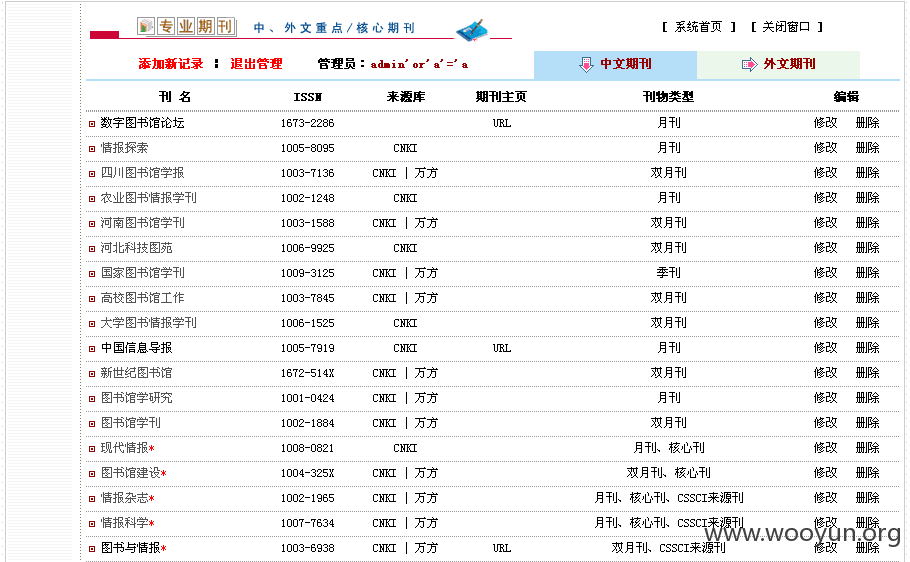Click the 刊名 column header
Viewport: 910px width, 562px height.
point(175,97)
